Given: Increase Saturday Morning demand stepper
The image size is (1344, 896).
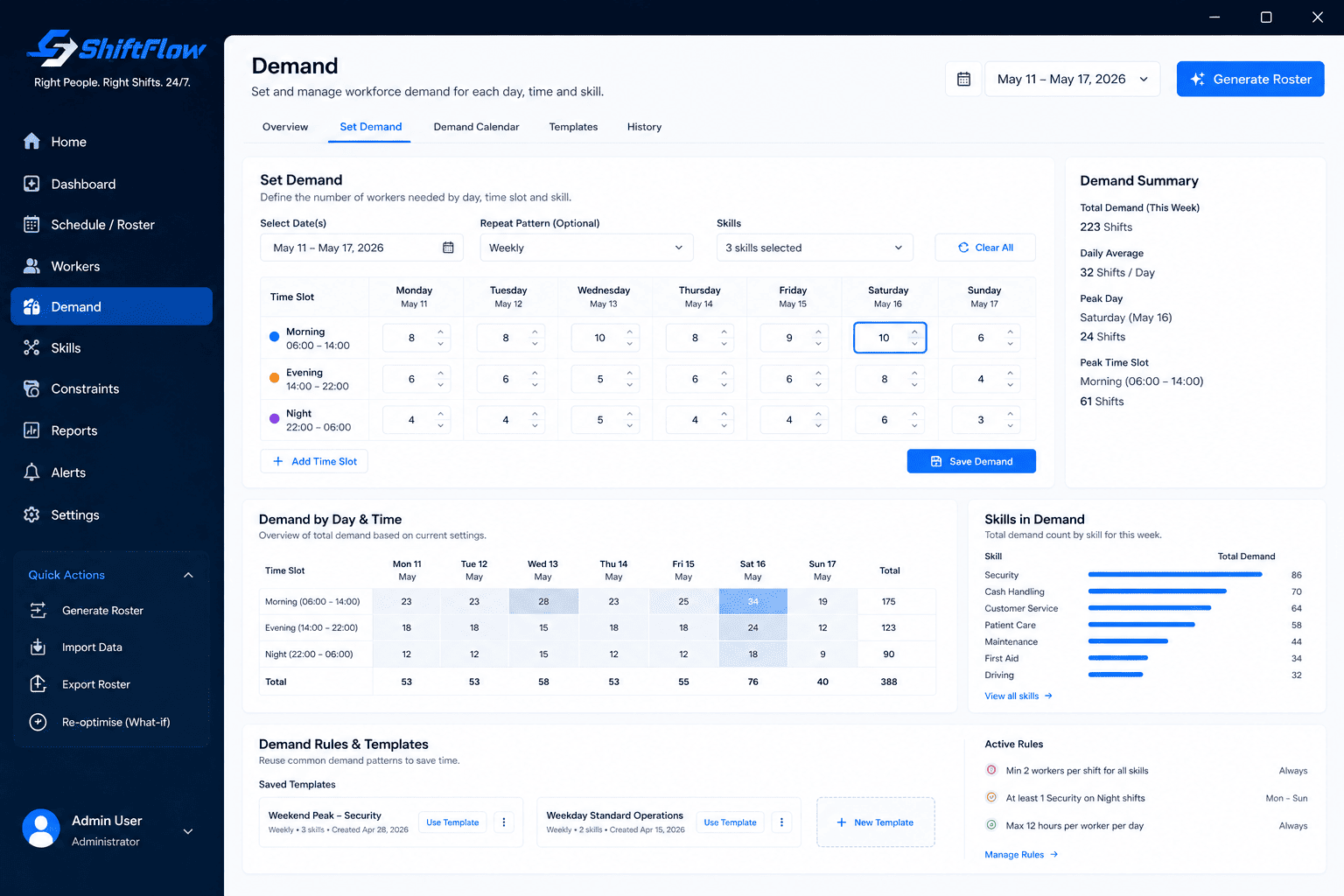Looking at the screenshot, I should (914, 332).
